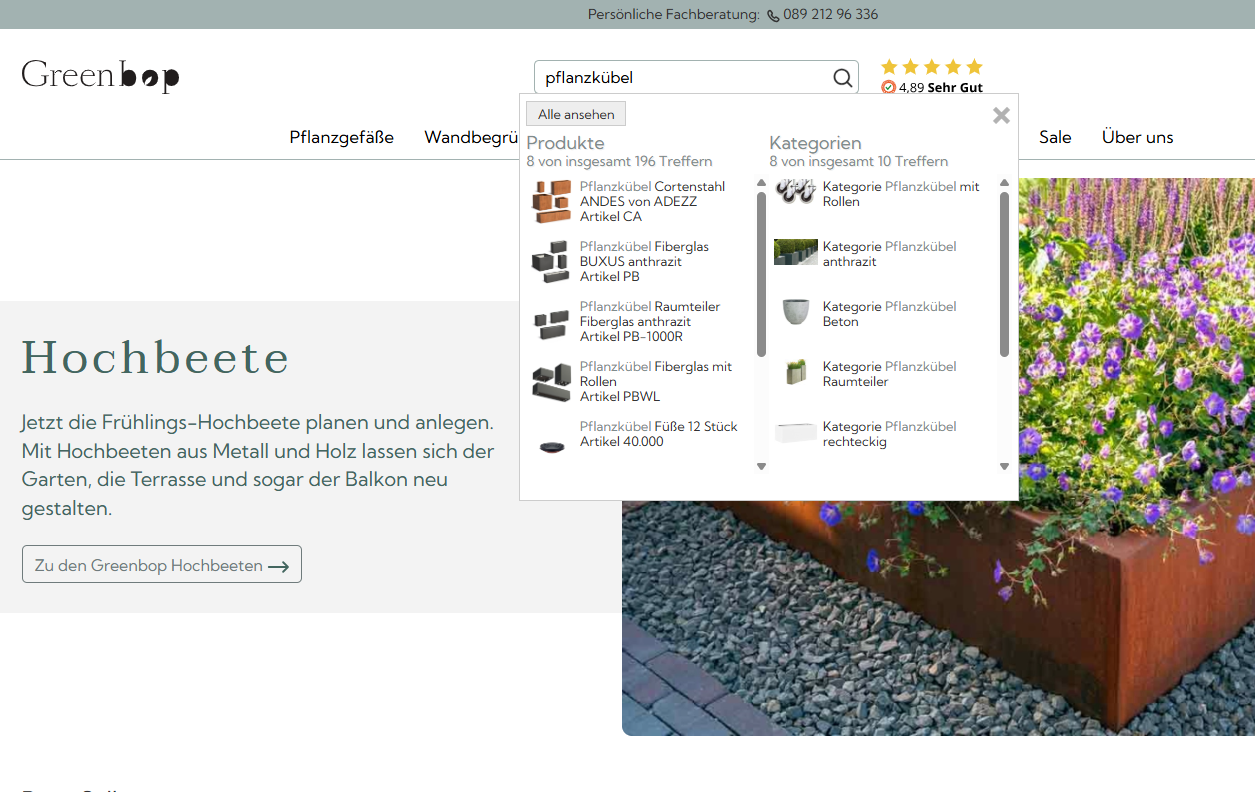The image size is (1255, 792).
Task: Open Cortenstahl ANDES product thumbnail
Action: point(551,201)
